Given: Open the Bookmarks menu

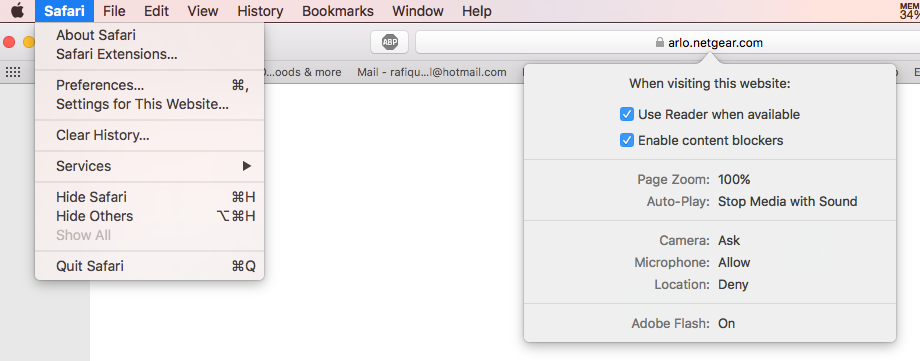Looking at the screenshot, I should (337, 11).
